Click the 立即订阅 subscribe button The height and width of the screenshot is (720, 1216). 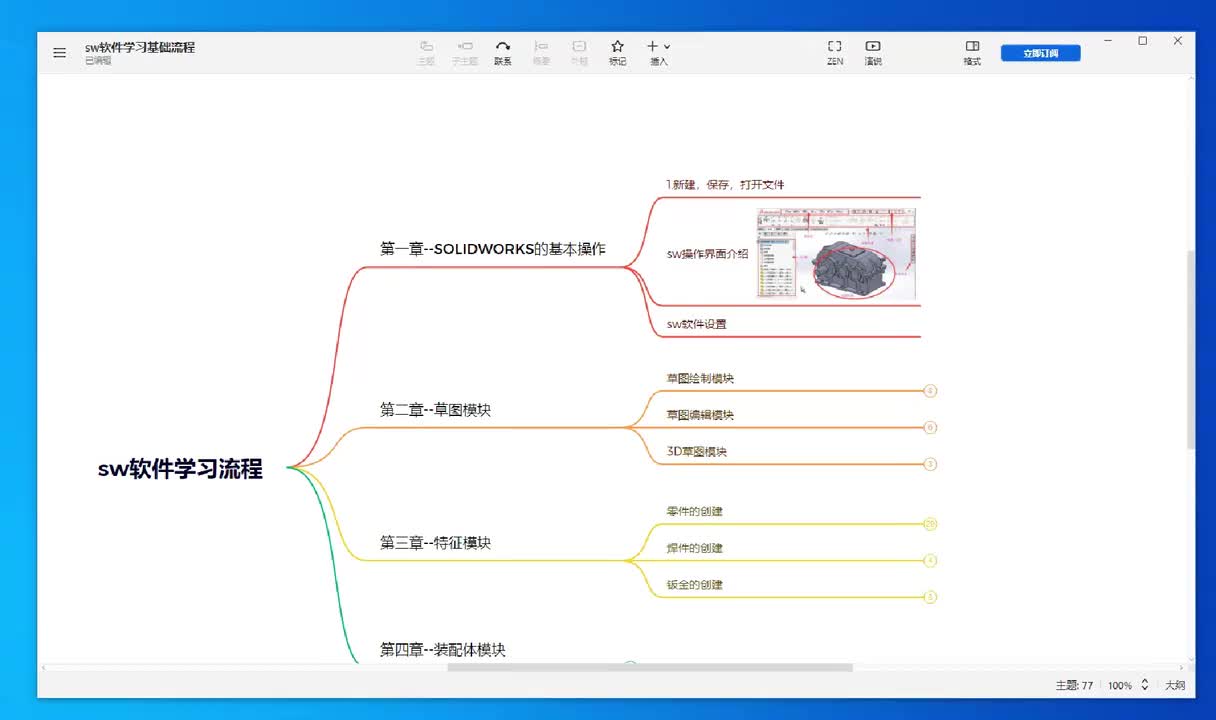tap(1040, 53)
